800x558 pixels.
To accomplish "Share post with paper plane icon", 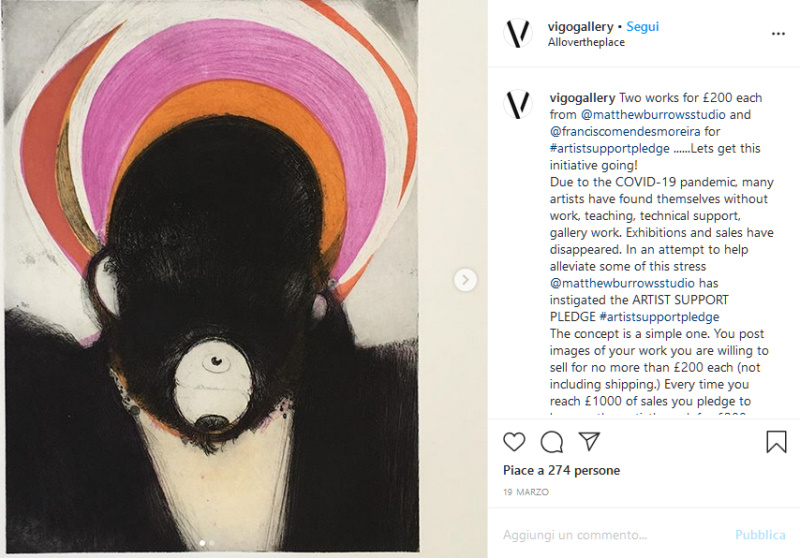I will 589,441.
